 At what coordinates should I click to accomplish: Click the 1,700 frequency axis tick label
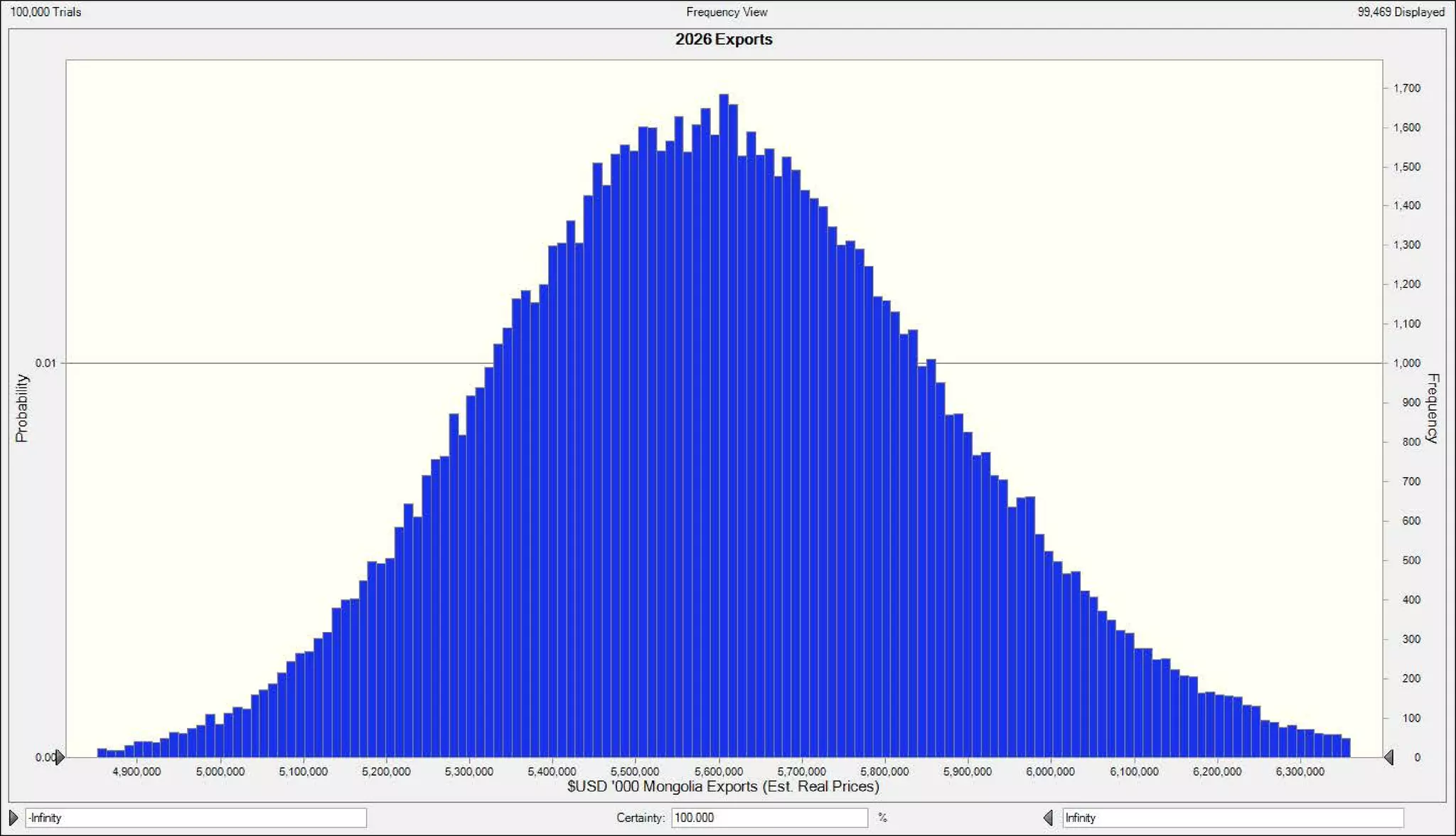1406,88
